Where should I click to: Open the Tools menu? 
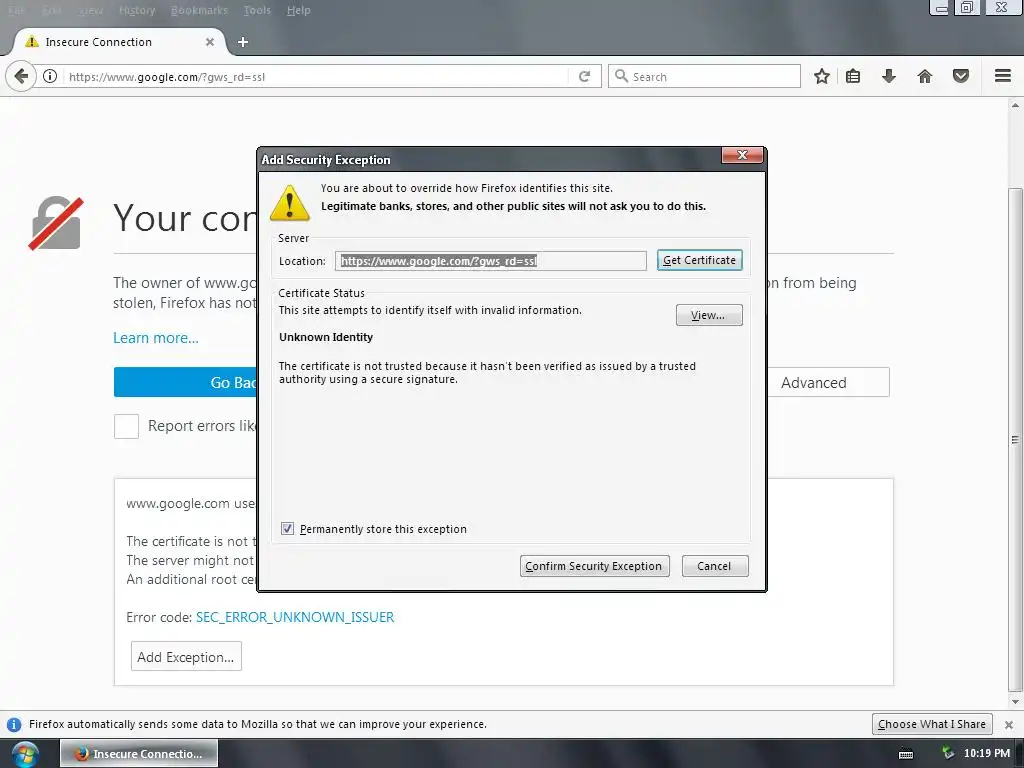[x=257, y=10]
